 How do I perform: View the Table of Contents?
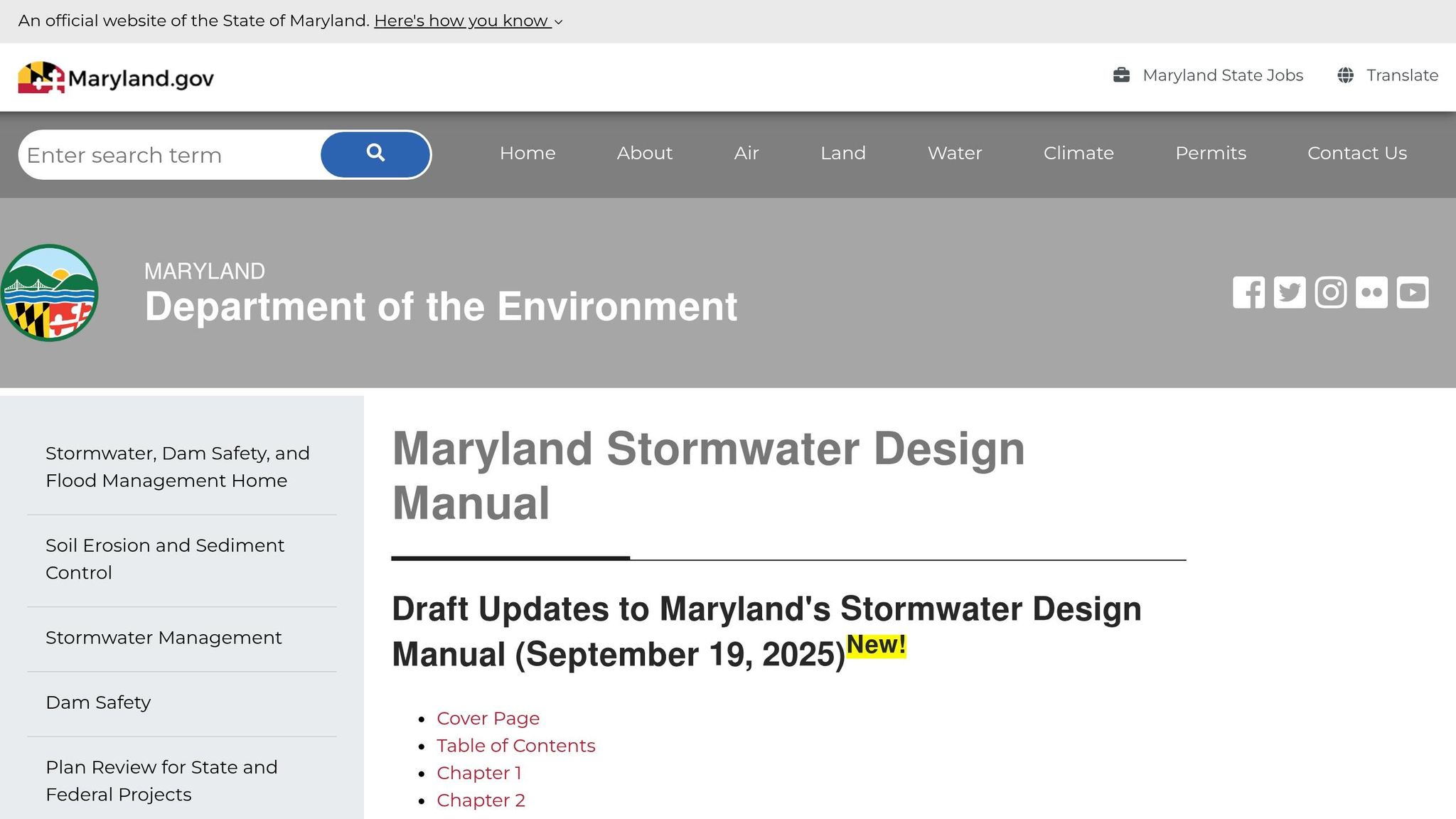tap(515, 745)
